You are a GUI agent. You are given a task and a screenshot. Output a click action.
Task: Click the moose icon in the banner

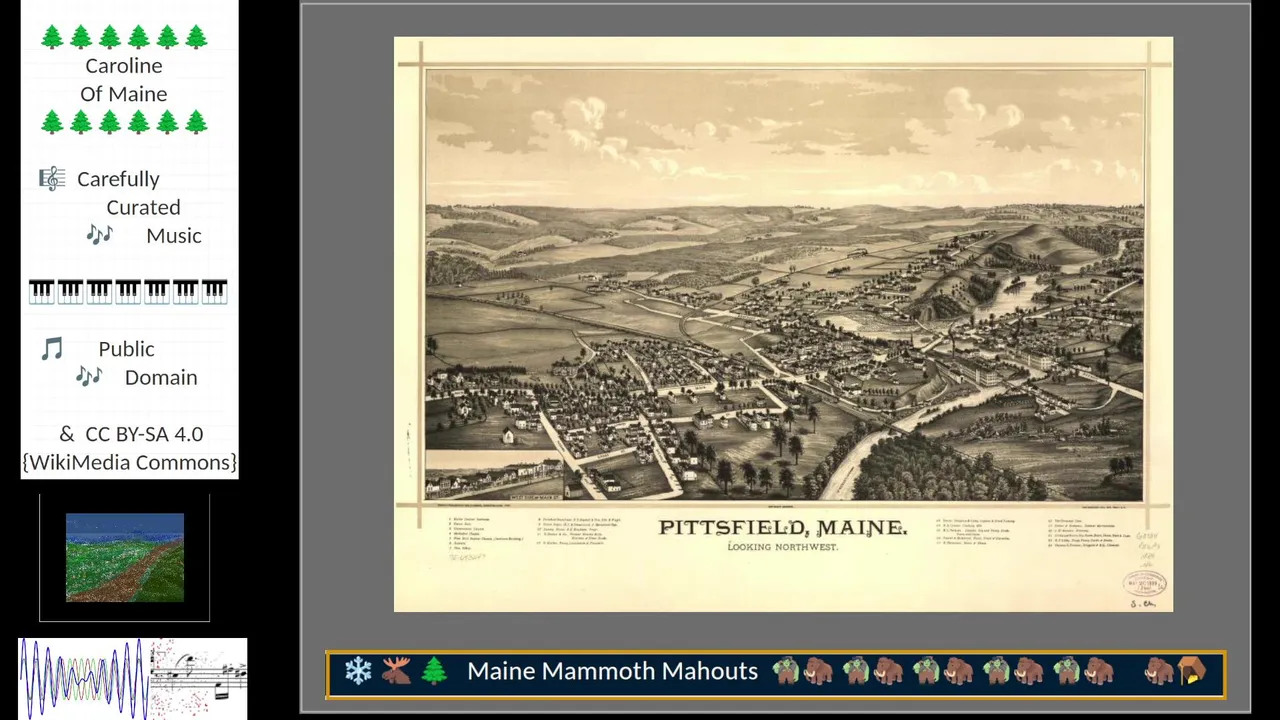[396, 671]
